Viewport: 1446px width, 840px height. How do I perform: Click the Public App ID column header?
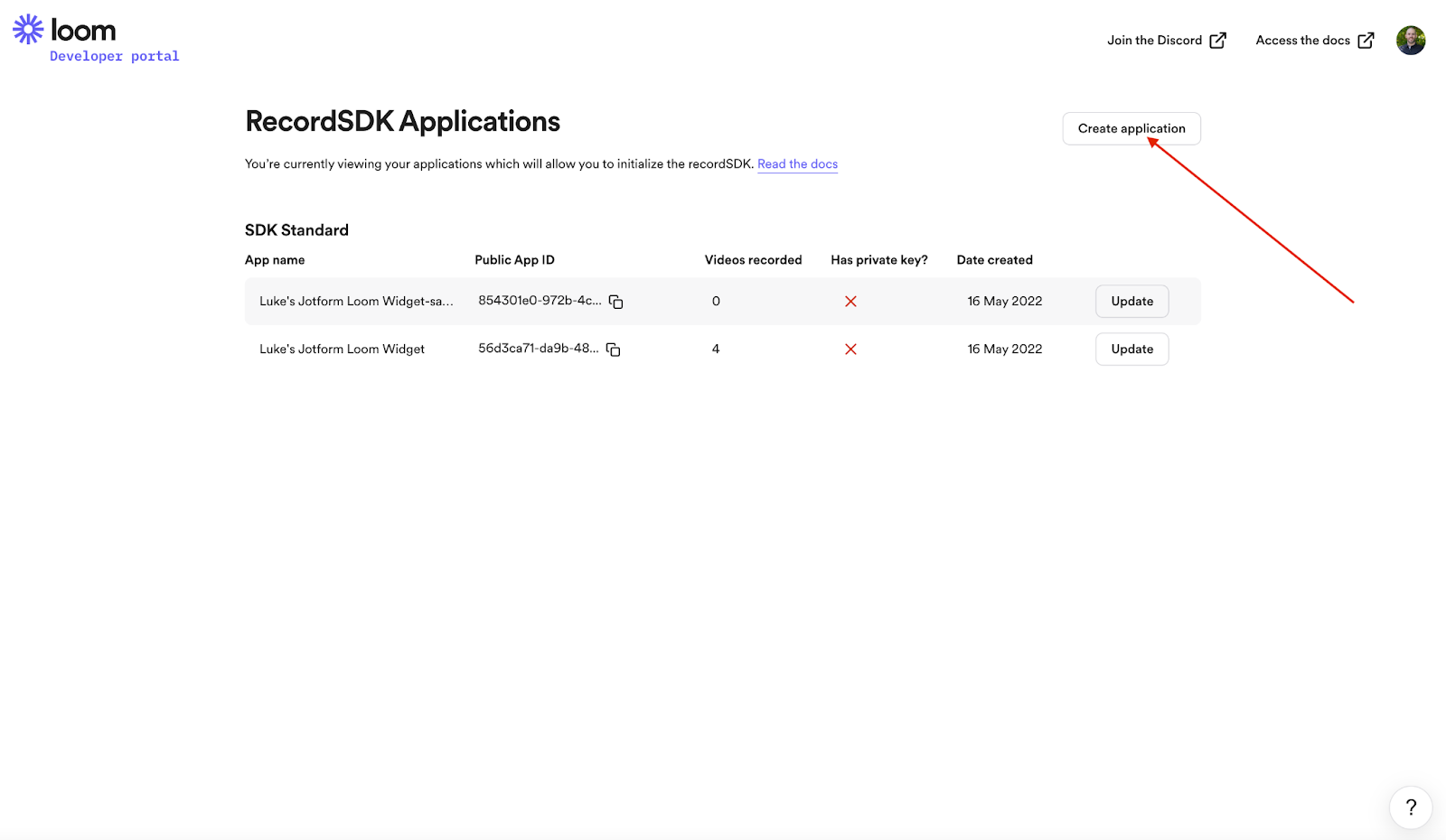[514, 260]
